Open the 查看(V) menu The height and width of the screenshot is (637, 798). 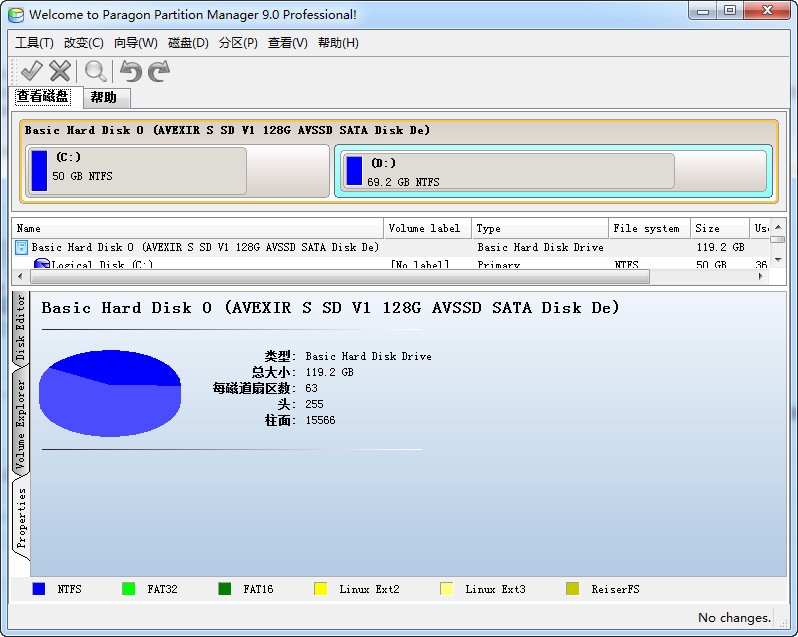tap(288, 43)
